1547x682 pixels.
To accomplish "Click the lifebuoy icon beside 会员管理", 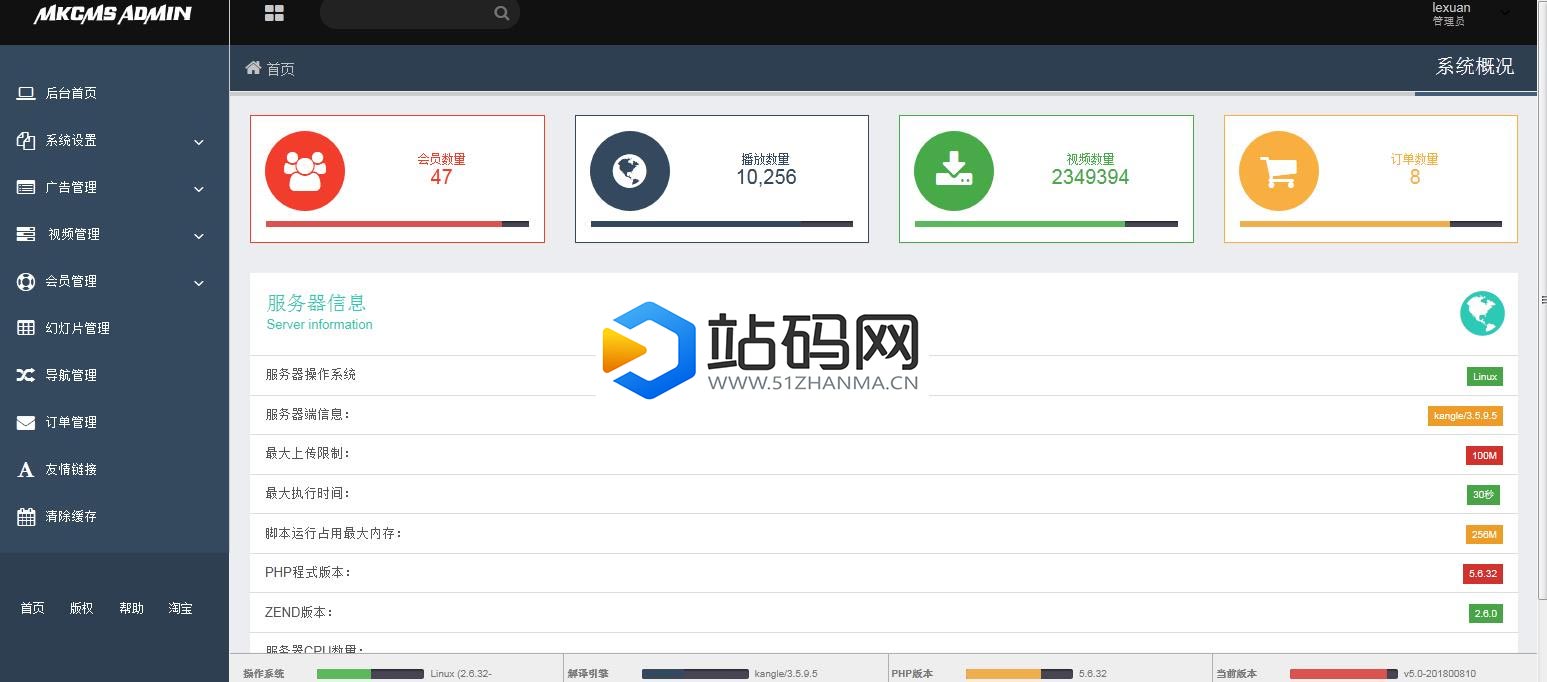I will click(26, 281).
